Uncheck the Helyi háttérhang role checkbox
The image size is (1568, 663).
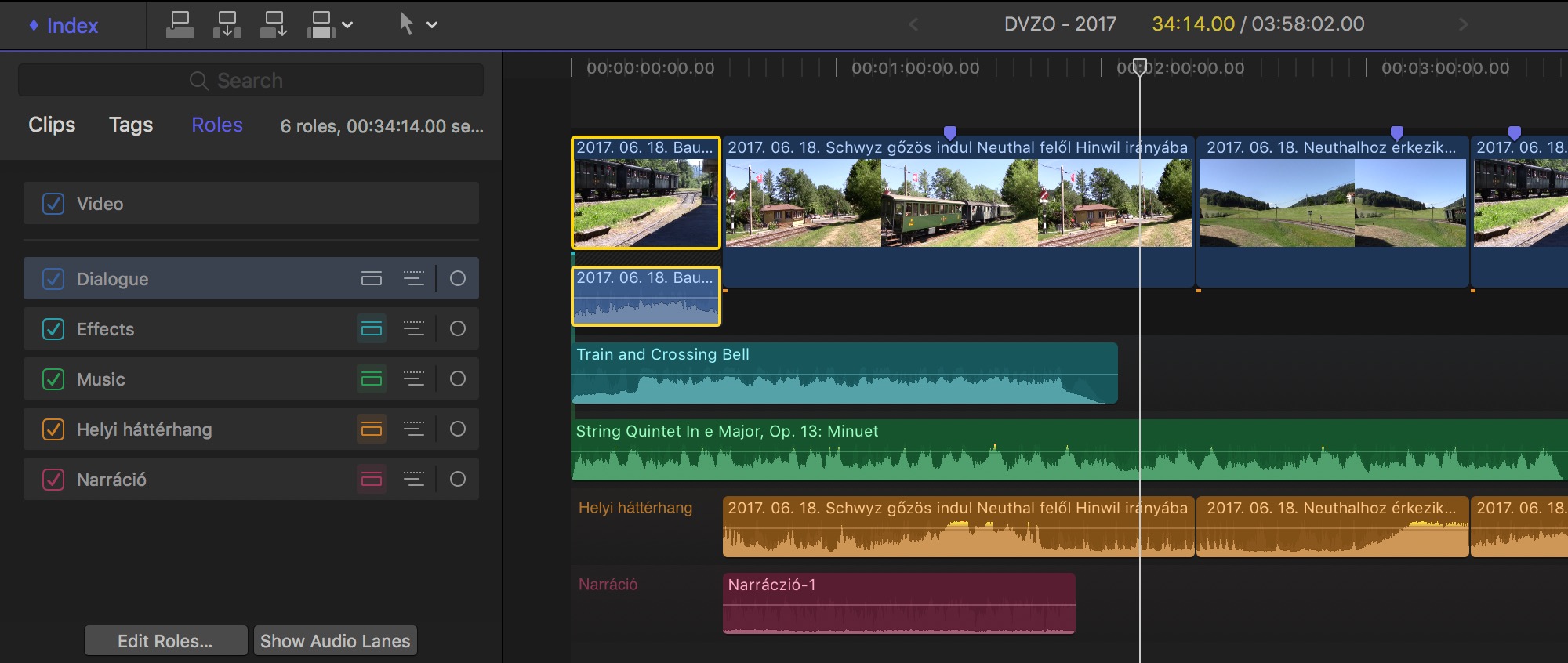53,429
